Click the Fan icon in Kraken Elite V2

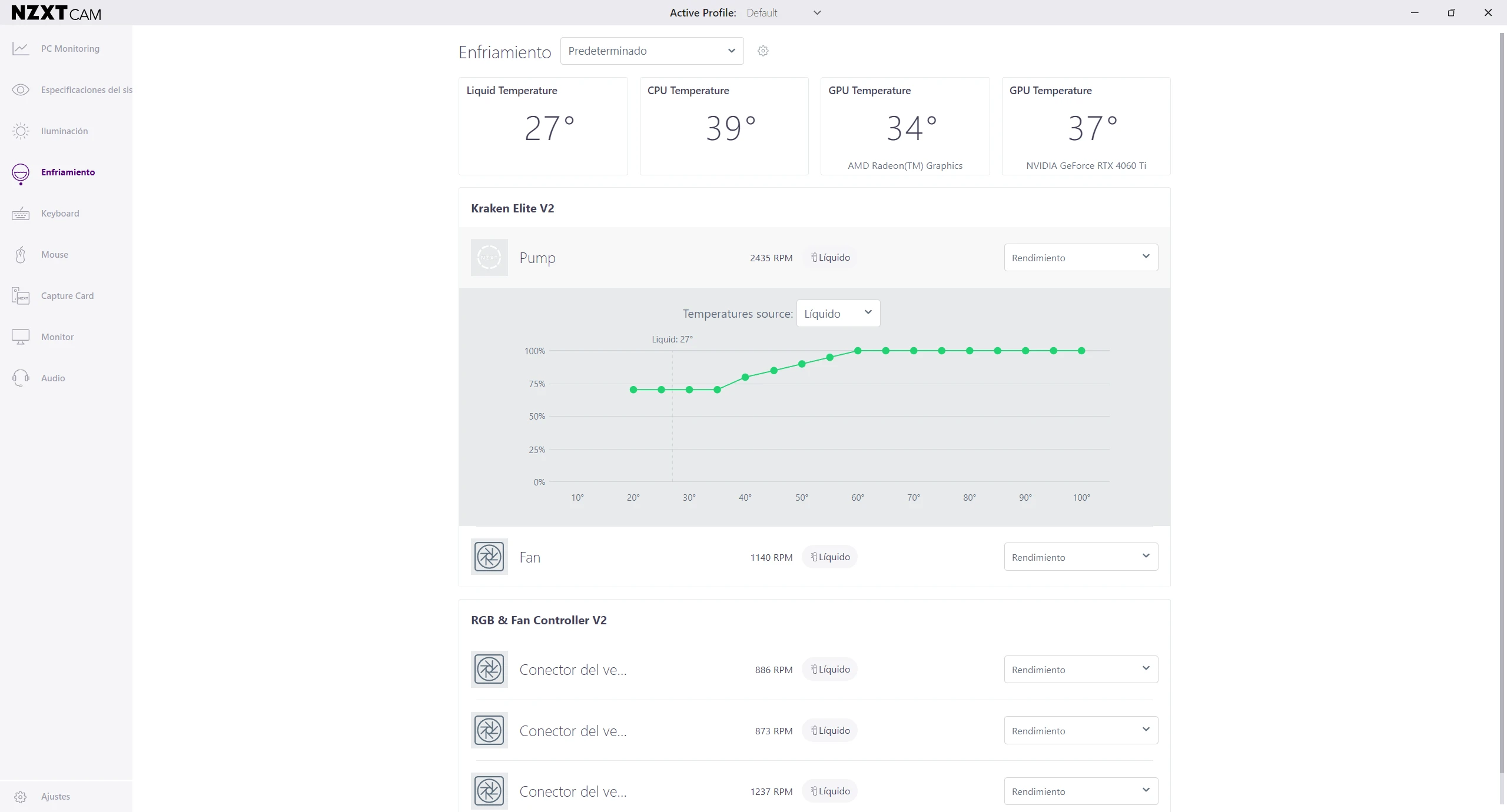pos(489,557)
